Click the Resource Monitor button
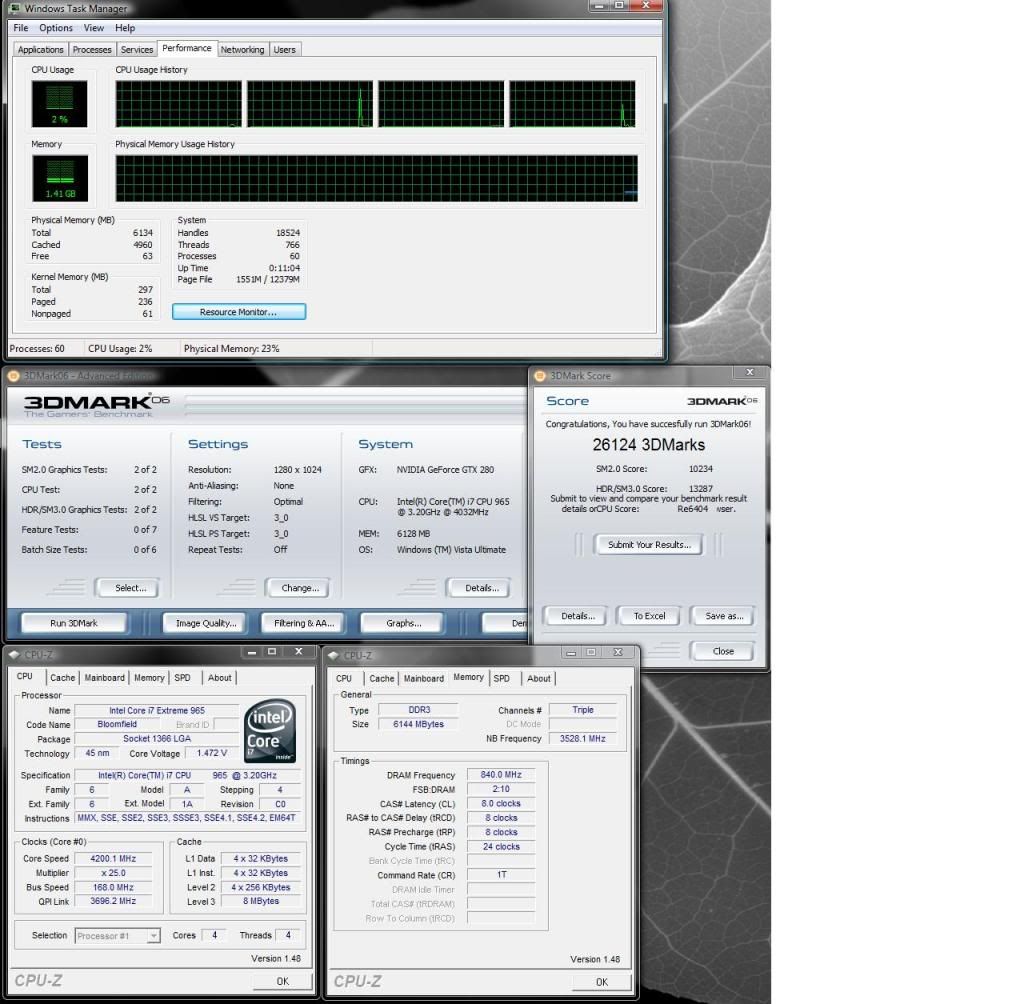The width and height of the screenshot is (1024, 1004). 238,312
